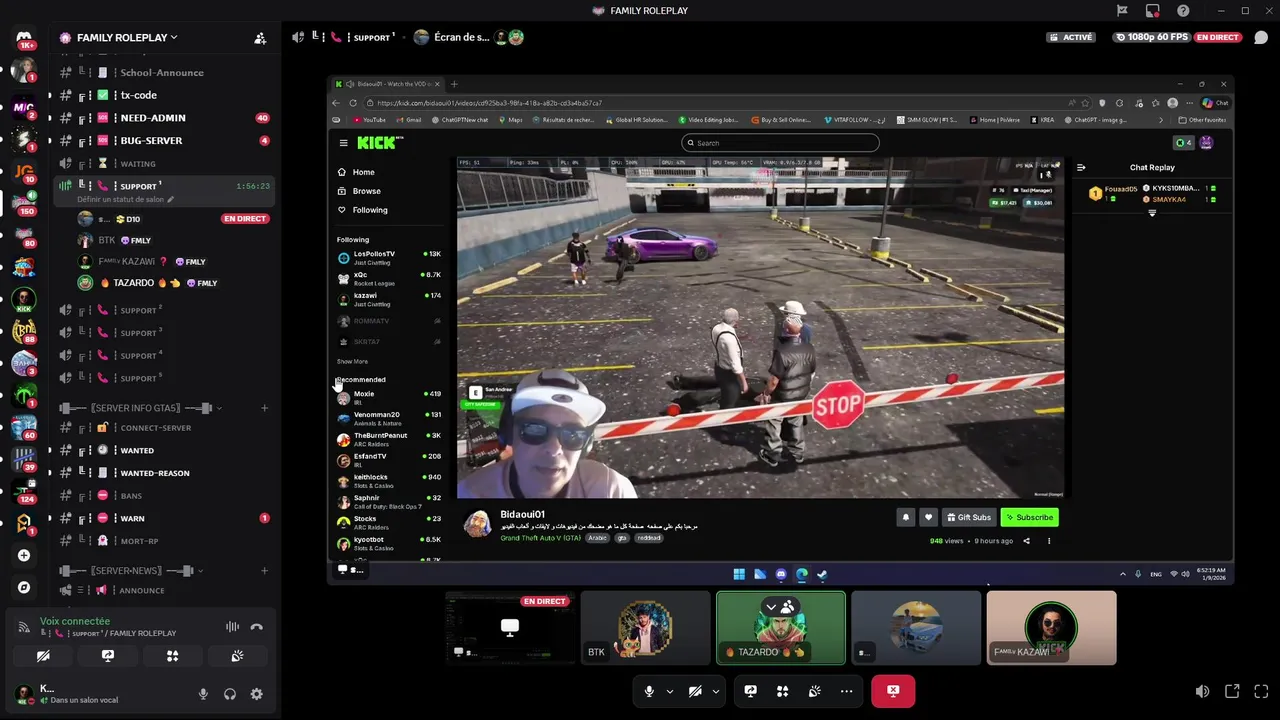Screen dimensions: 1280x720
Task: Deafen audio with the headphones icon
Action: coord(230,694)
